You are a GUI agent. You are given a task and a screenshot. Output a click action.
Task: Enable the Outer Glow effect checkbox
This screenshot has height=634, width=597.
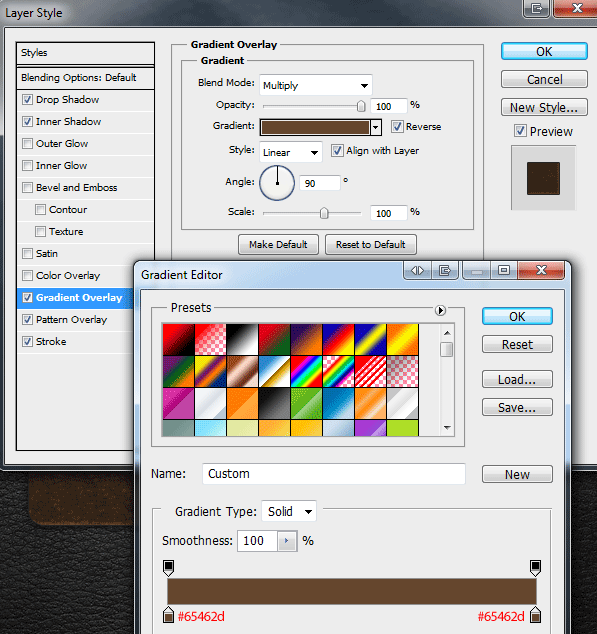tap(28, 144)
